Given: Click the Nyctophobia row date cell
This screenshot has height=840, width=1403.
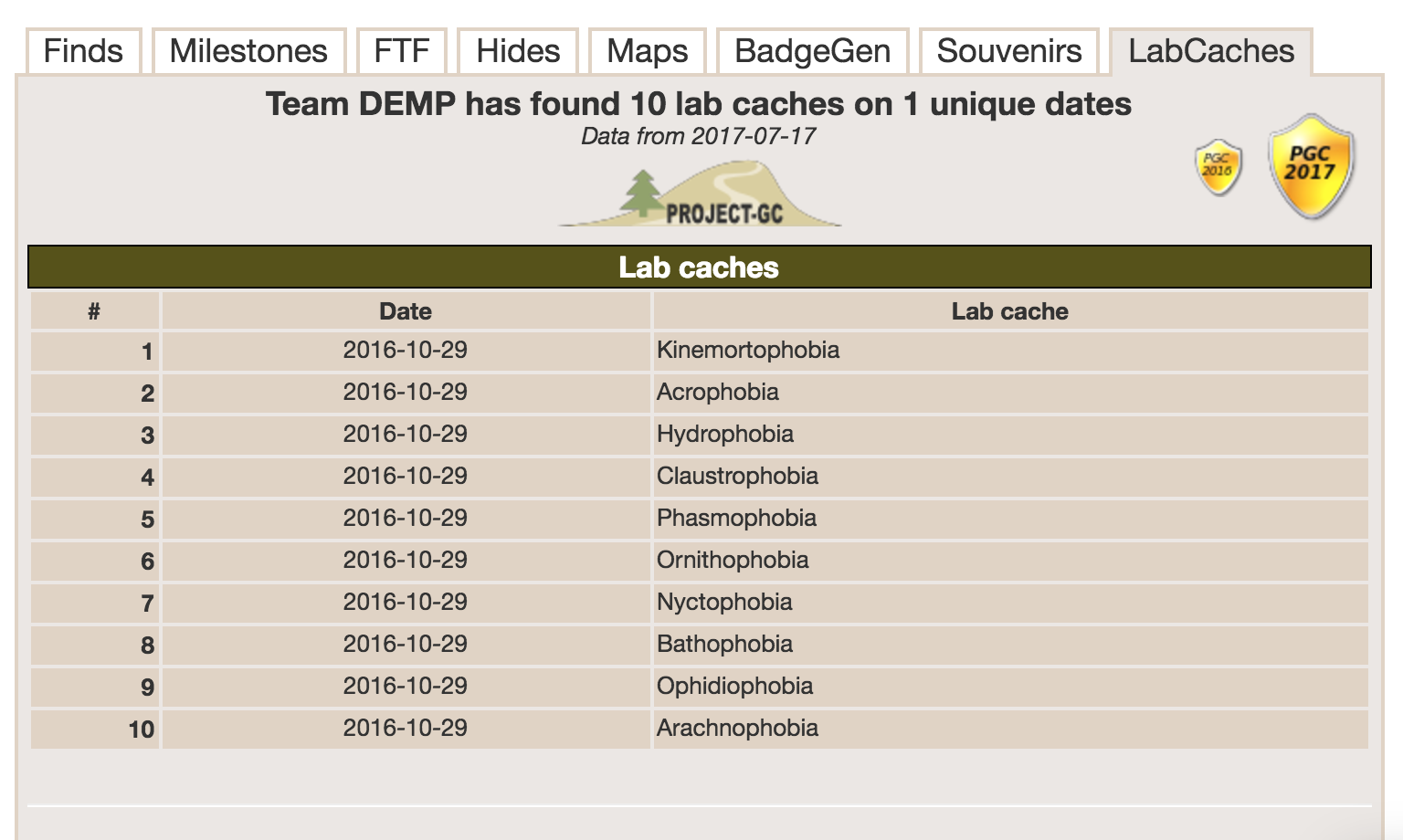Looking at the screenshot, I should 406,603.
